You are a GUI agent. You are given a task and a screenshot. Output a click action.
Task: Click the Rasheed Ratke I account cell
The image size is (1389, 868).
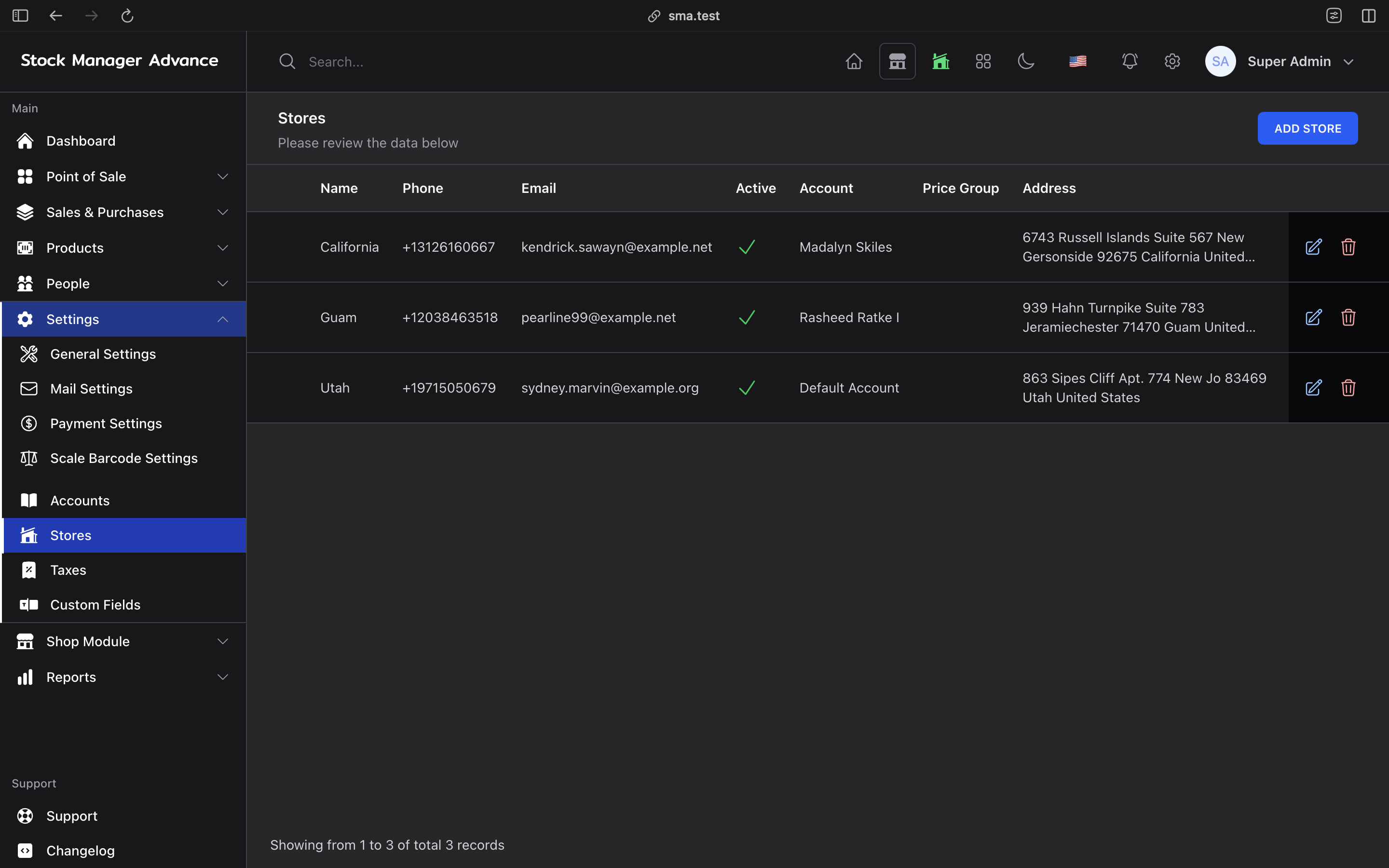tap(849, 317)
